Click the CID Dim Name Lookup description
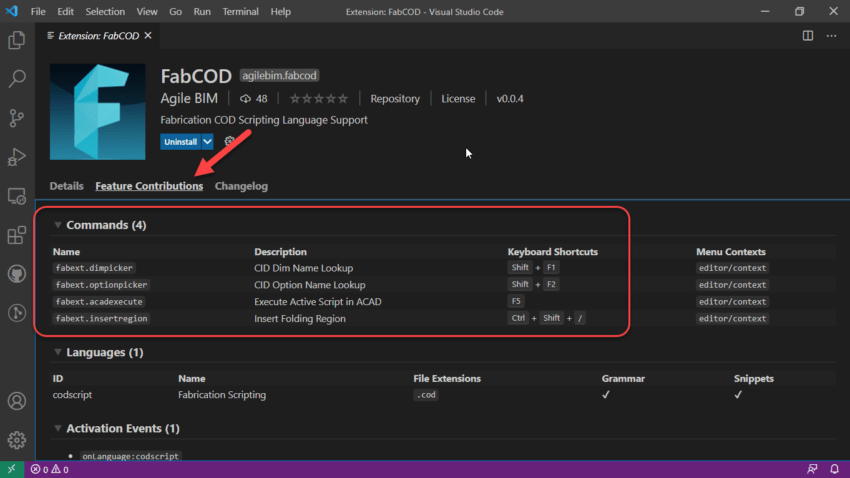850x478 pixels. pos(304,268)
